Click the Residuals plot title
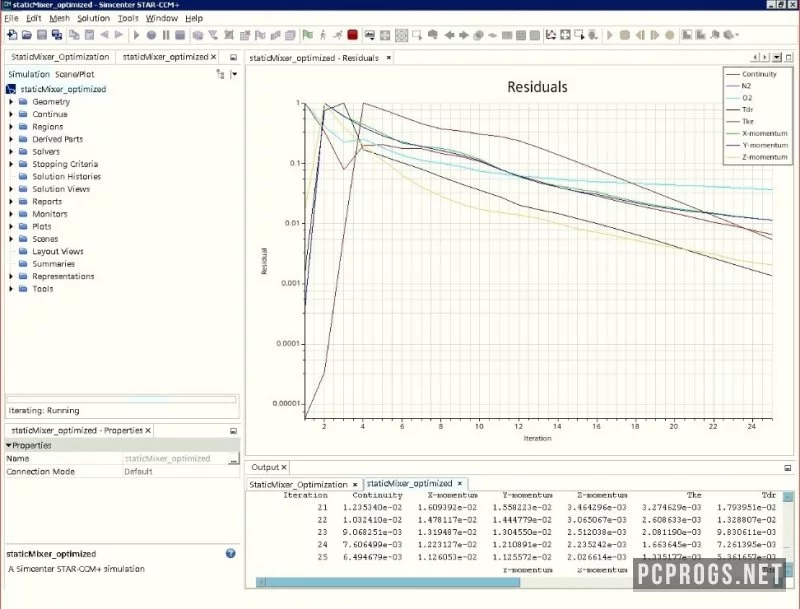Screen dimensions: 800x609 point(537,87)
